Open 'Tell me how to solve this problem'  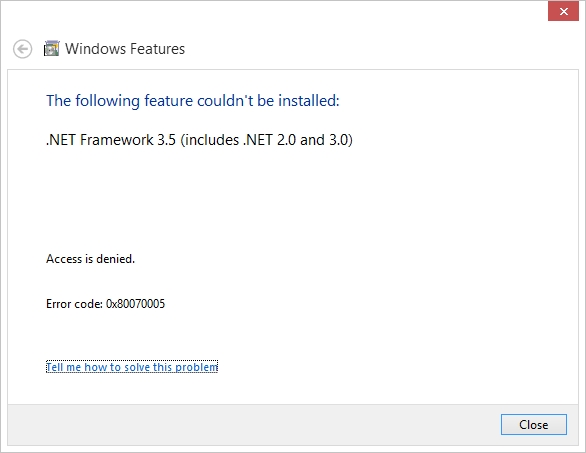tap(132, 367)
